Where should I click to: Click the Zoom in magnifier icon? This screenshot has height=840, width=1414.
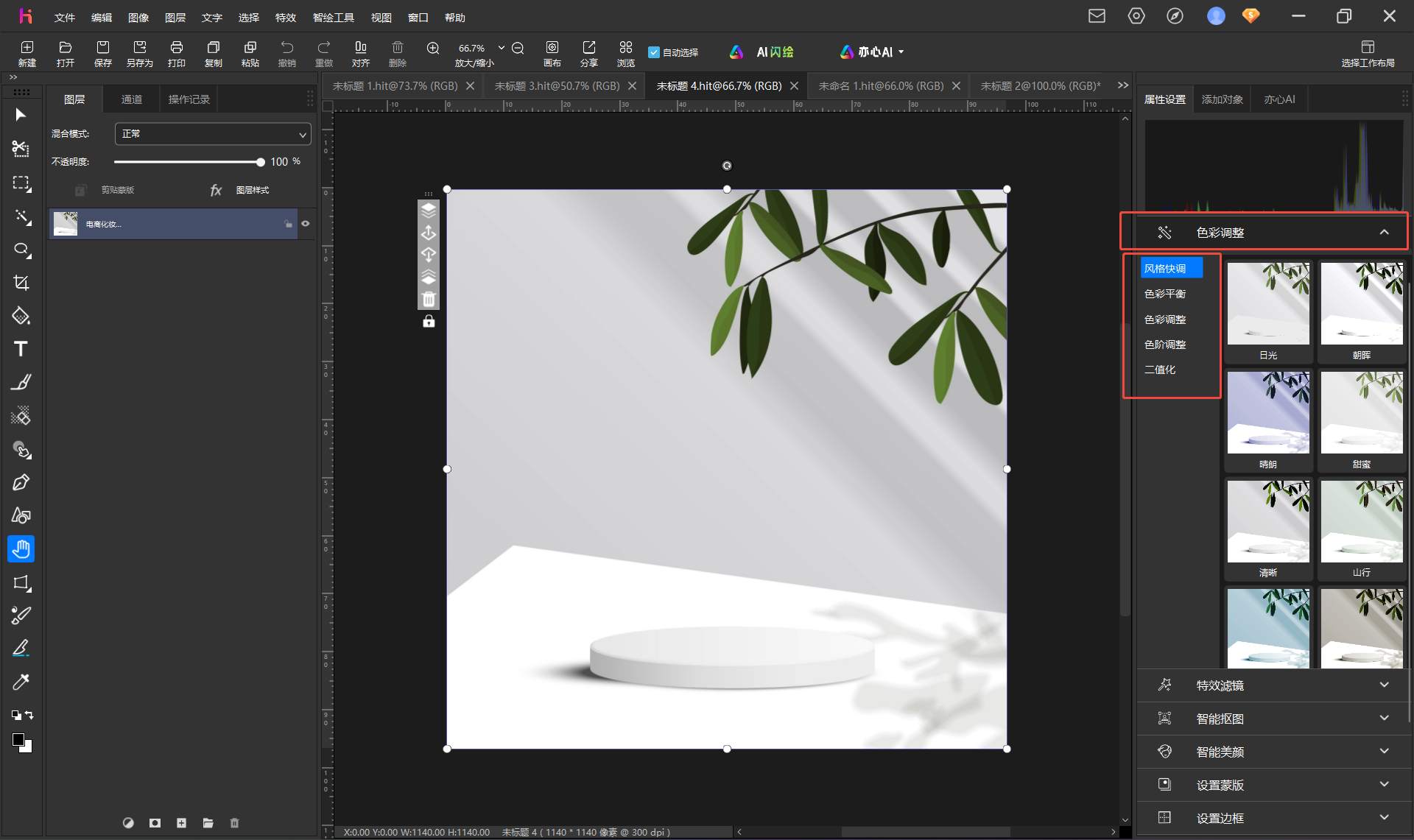point(433,48)
